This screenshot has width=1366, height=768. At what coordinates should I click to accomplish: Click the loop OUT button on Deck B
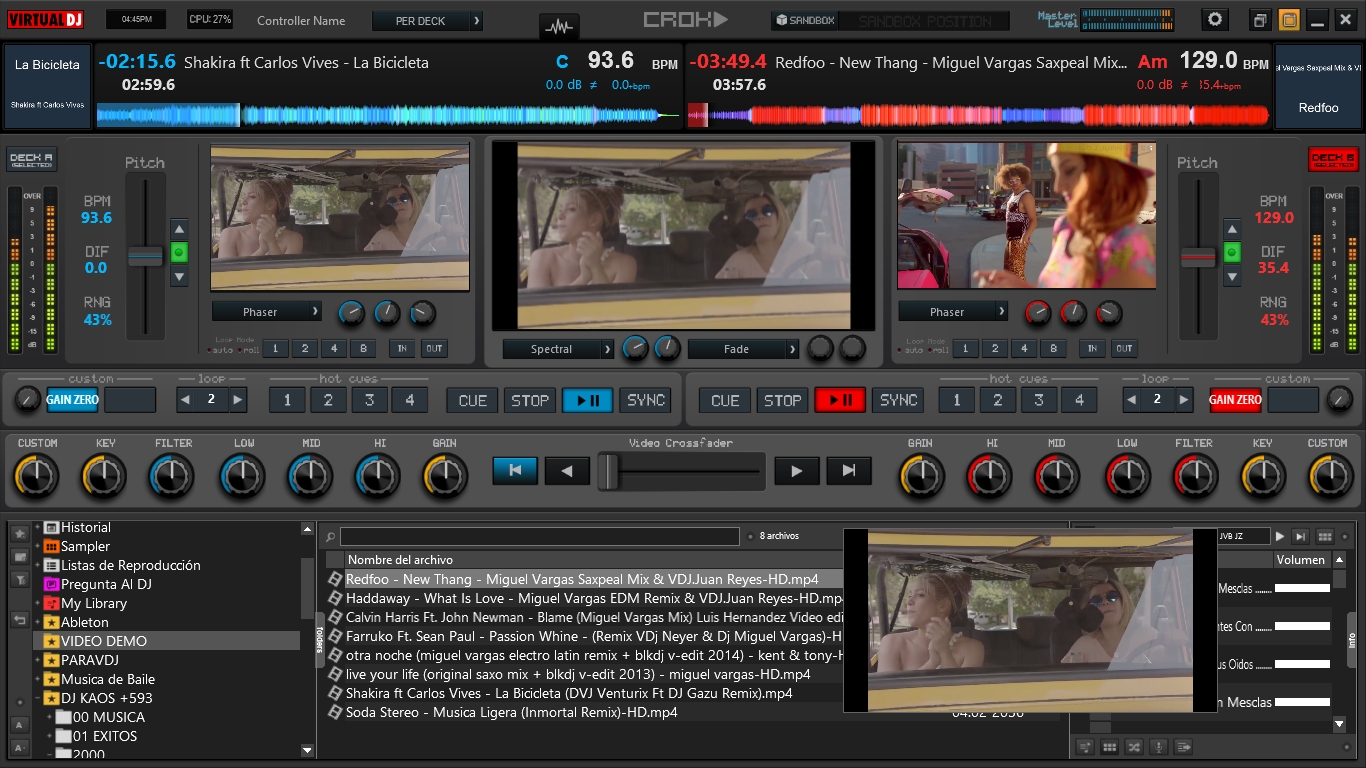pos(1124,348)
